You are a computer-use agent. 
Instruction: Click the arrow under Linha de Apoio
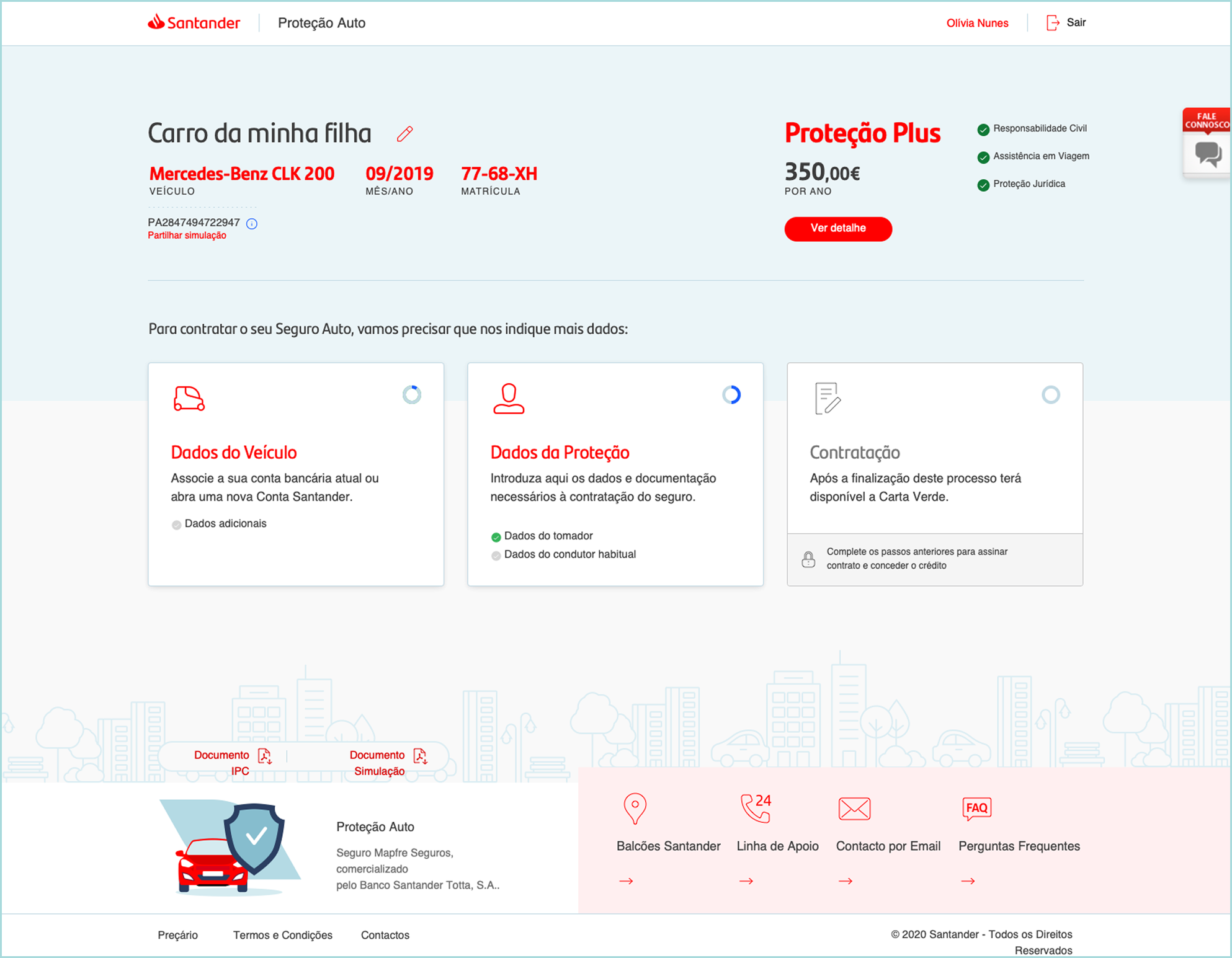pyautogui.click(x=746, y=881)
